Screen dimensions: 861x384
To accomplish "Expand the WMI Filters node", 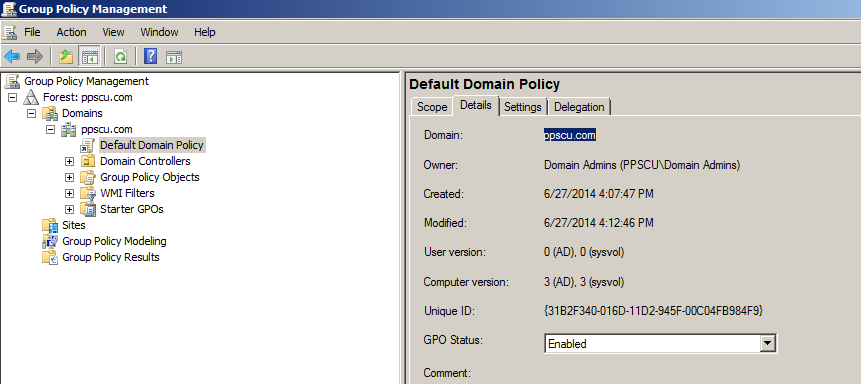I will click(x=69, y=193).
